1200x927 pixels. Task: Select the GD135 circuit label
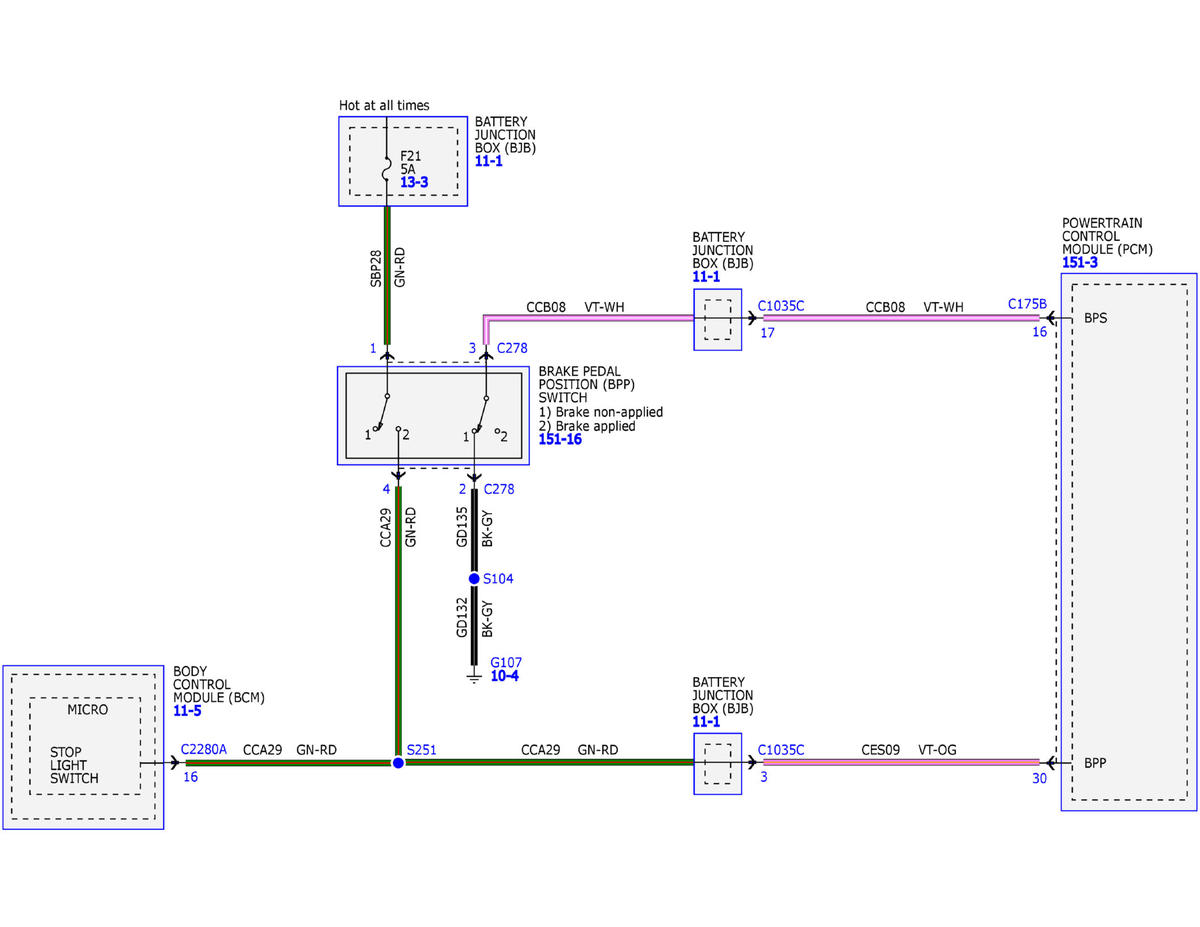tap(461, 527)
